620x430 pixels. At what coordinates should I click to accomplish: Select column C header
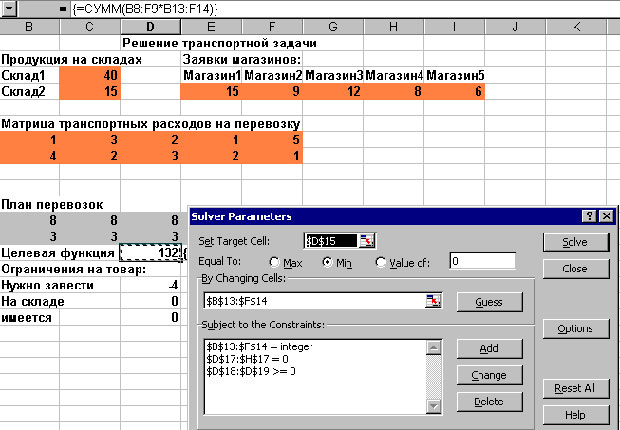pos(90,27)
